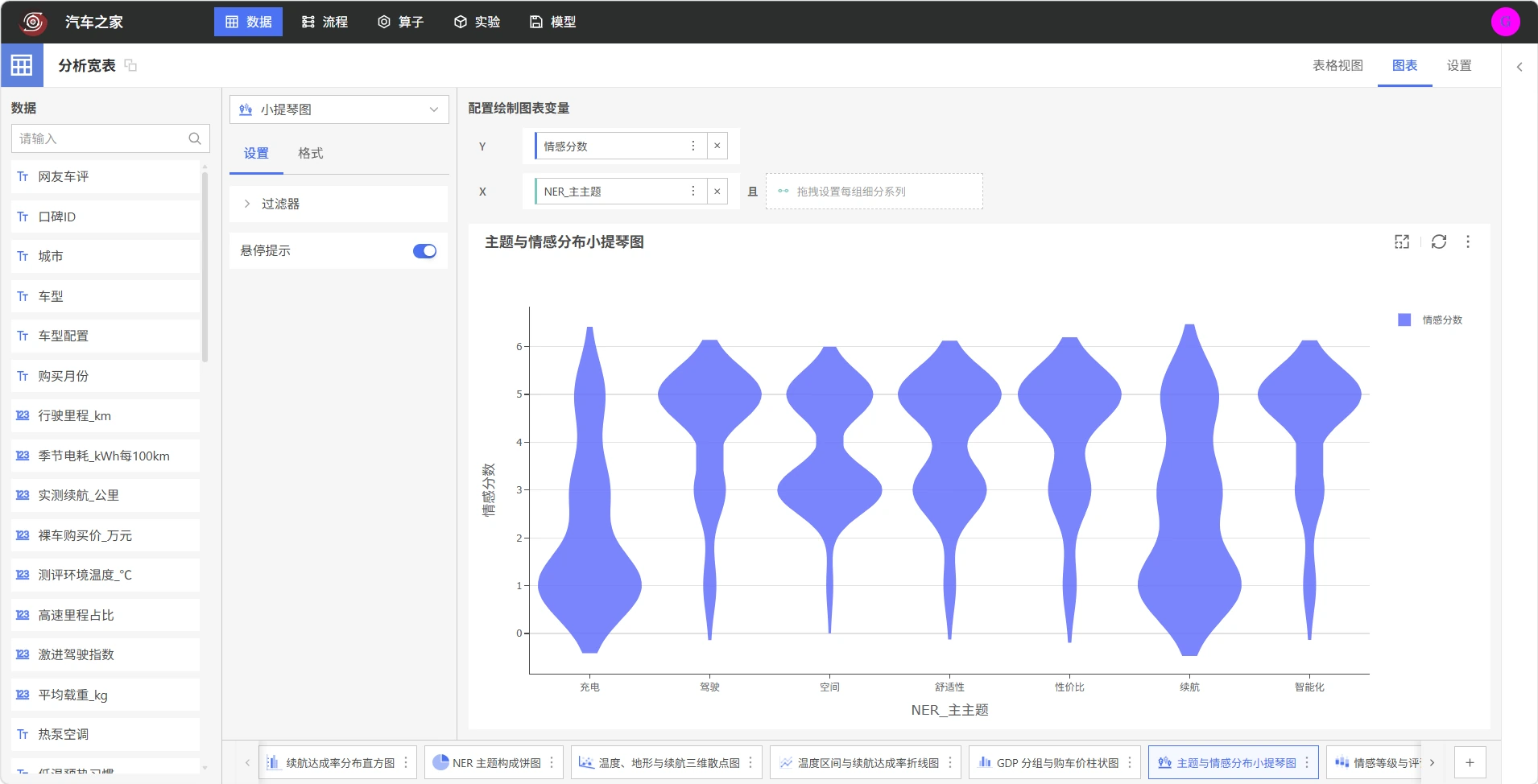Switch to 数据 menu
This screenshot has width=1538, height=784.
coord(248,22)
